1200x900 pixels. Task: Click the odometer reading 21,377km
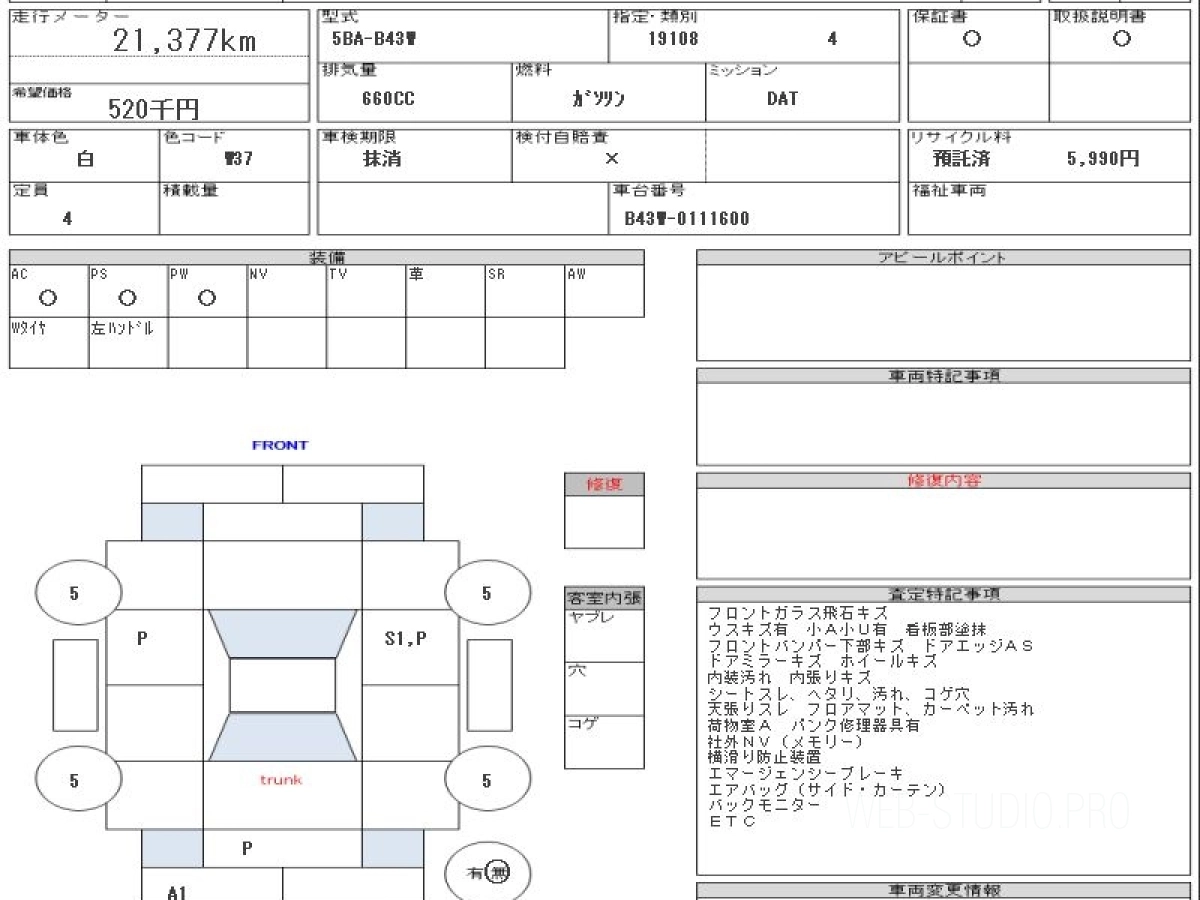pyautogui.click(x=184, y=40)
